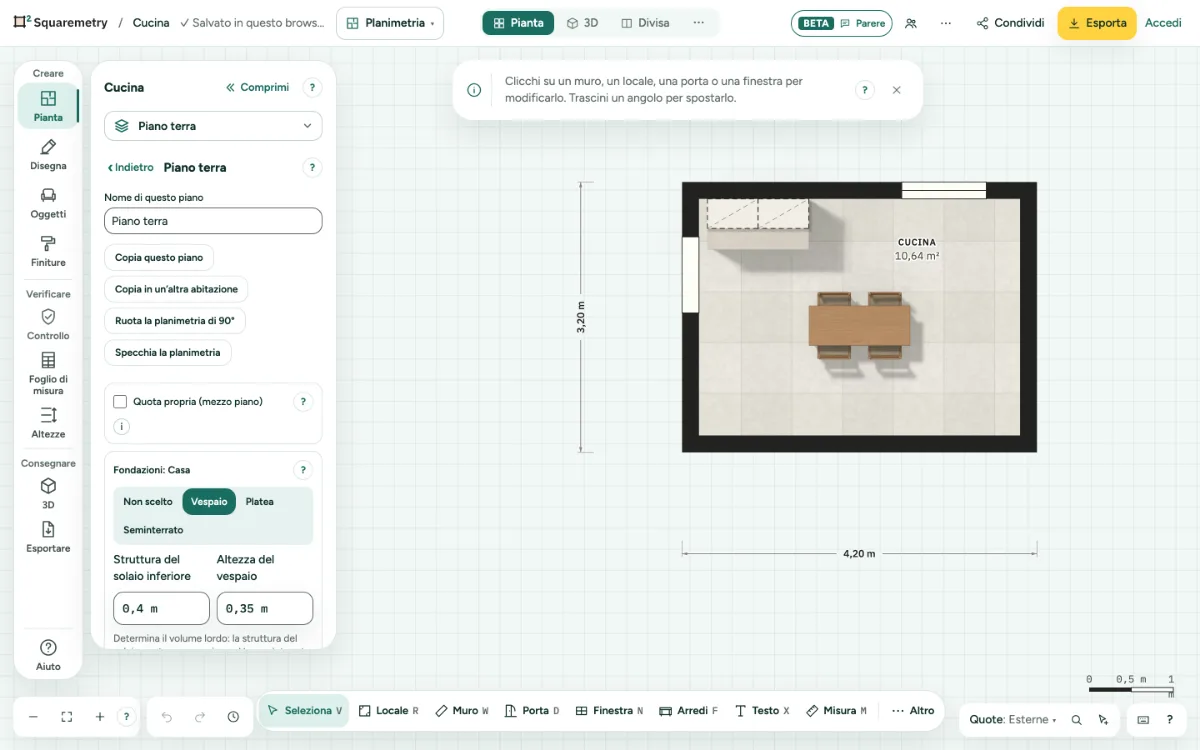This screenshot has width=1200, height=750.
Task: Open the version history clock icon
Action: click(x=233, y=717)
